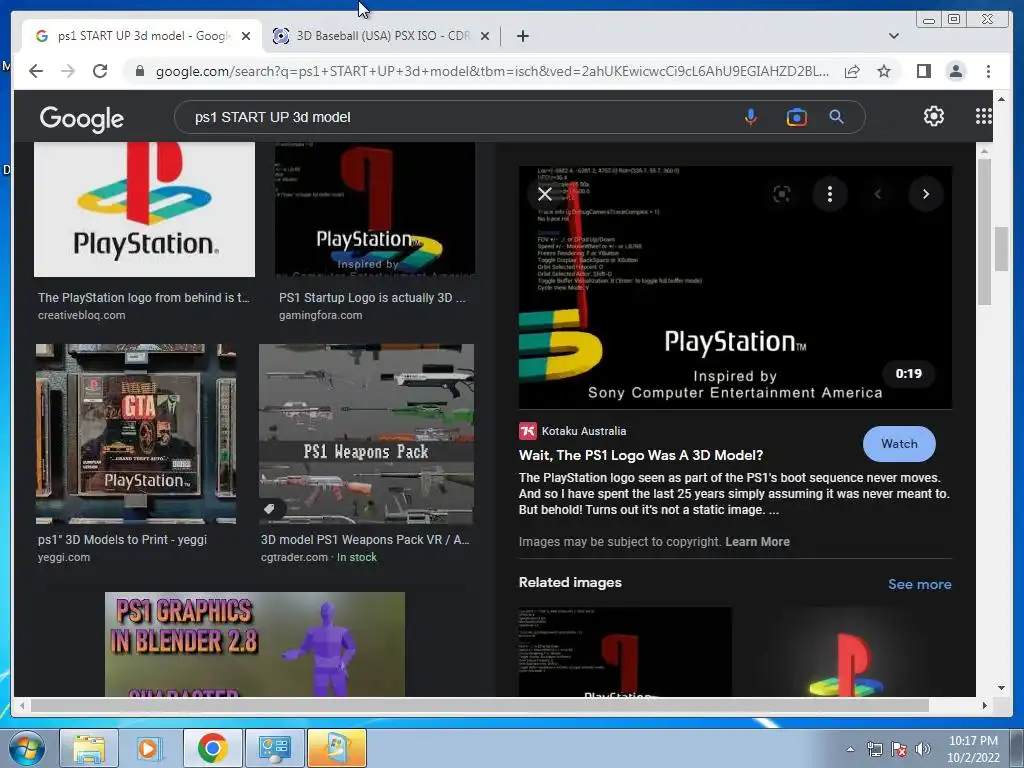The width and height of the screenshot is (1024, 768).
Task: Open the creativebloq PlayStation logo thumbnail
Action: tap(144, 209)
